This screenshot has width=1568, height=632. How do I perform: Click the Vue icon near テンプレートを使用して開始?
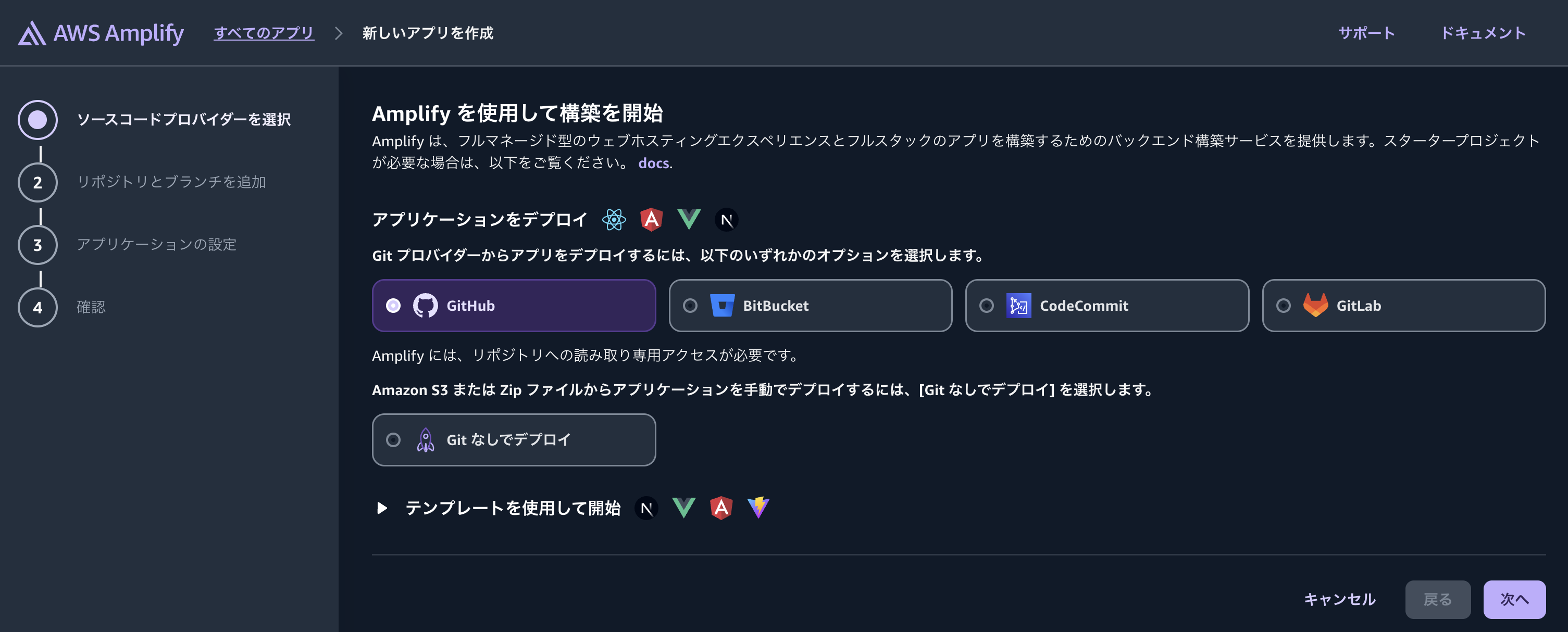[x=683, y=508]
